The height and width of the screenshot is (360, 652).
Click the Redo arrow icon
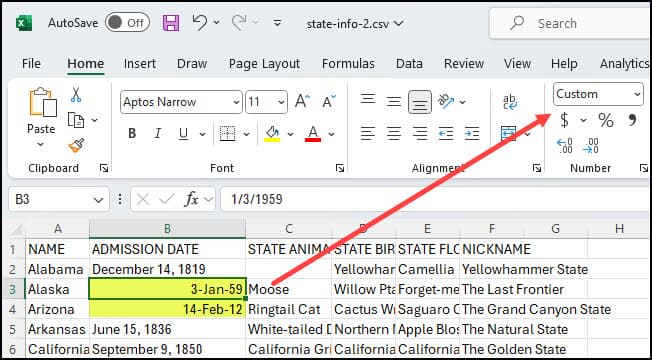tap(239, 22)
